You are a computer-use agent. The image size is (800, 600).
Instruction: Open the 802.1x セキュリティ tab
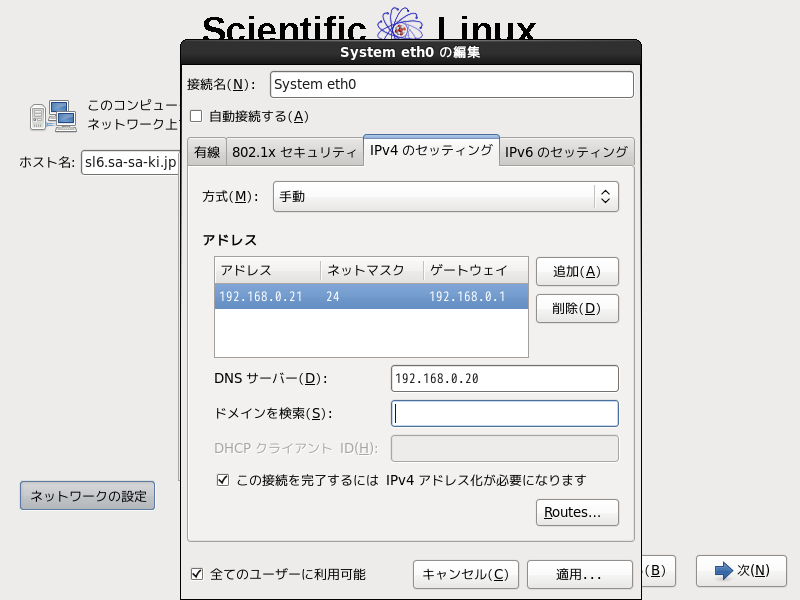click(x=294, y=152)
